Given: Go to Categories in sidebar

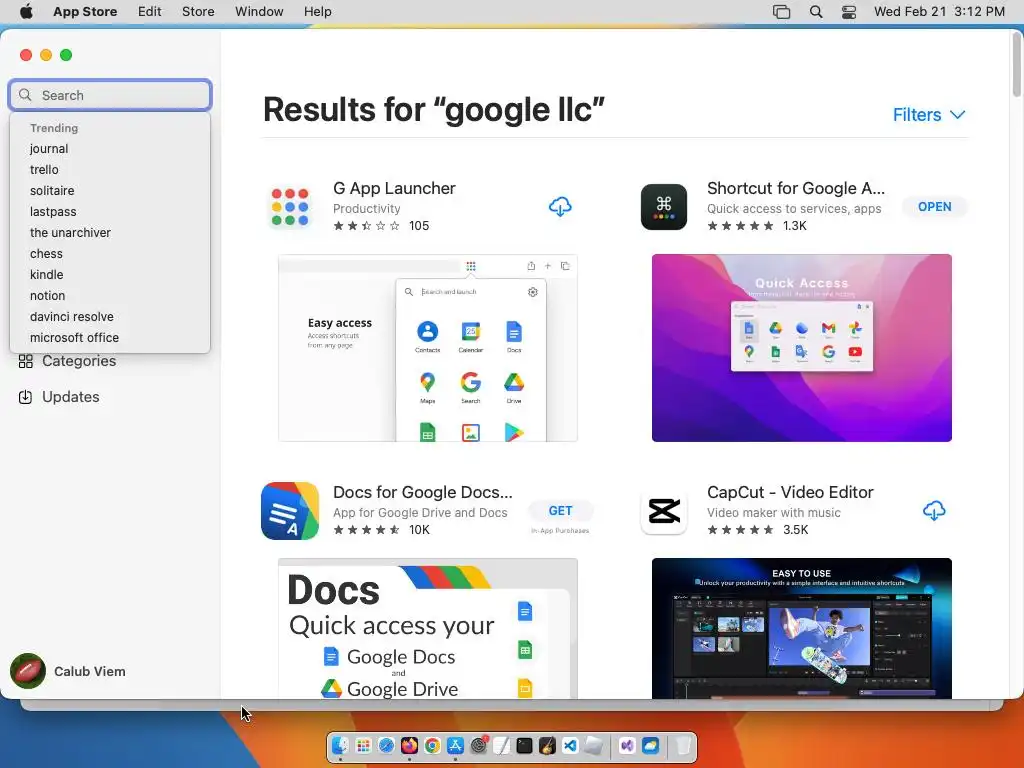Looking at the screenshot, I should click(79, 361).
